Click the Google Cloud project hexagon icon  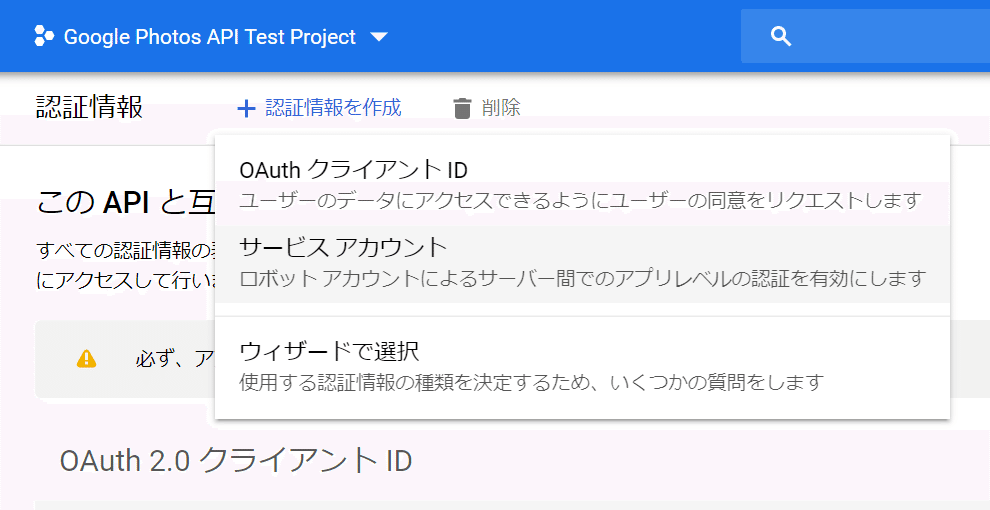[44, 37]
